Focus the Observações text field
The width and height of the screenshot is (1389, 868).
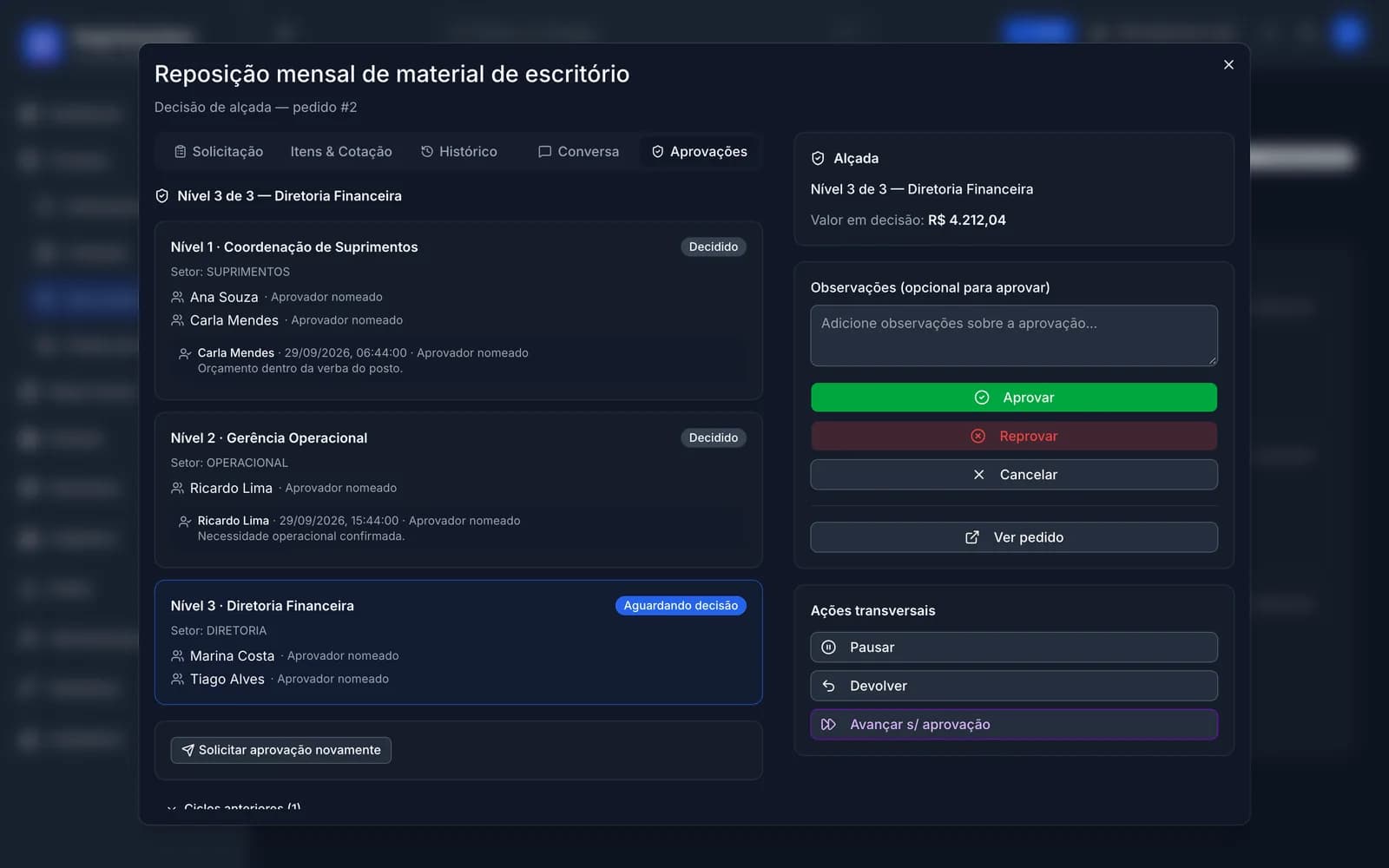pos(1014,335)
